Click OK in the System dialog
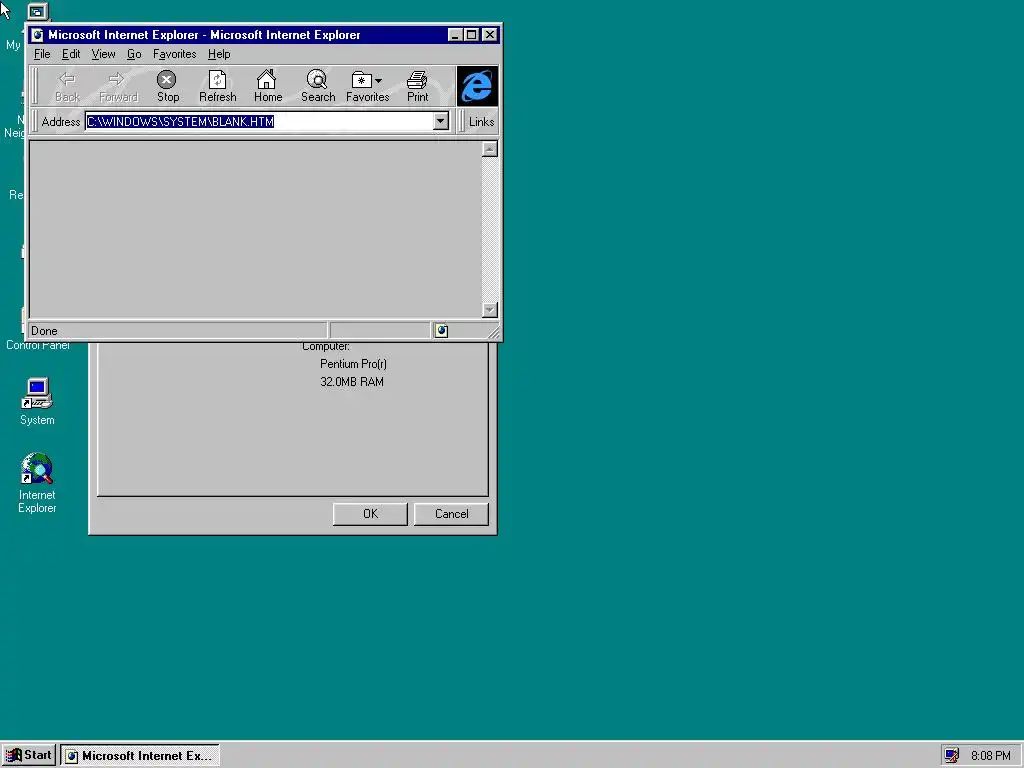 (x=370, y=514)
